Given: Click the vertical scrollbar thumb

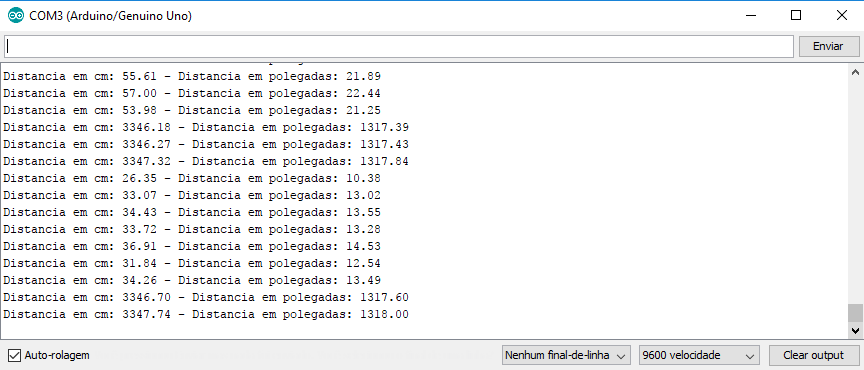Looking at the screenshot, I should point(855,313).
